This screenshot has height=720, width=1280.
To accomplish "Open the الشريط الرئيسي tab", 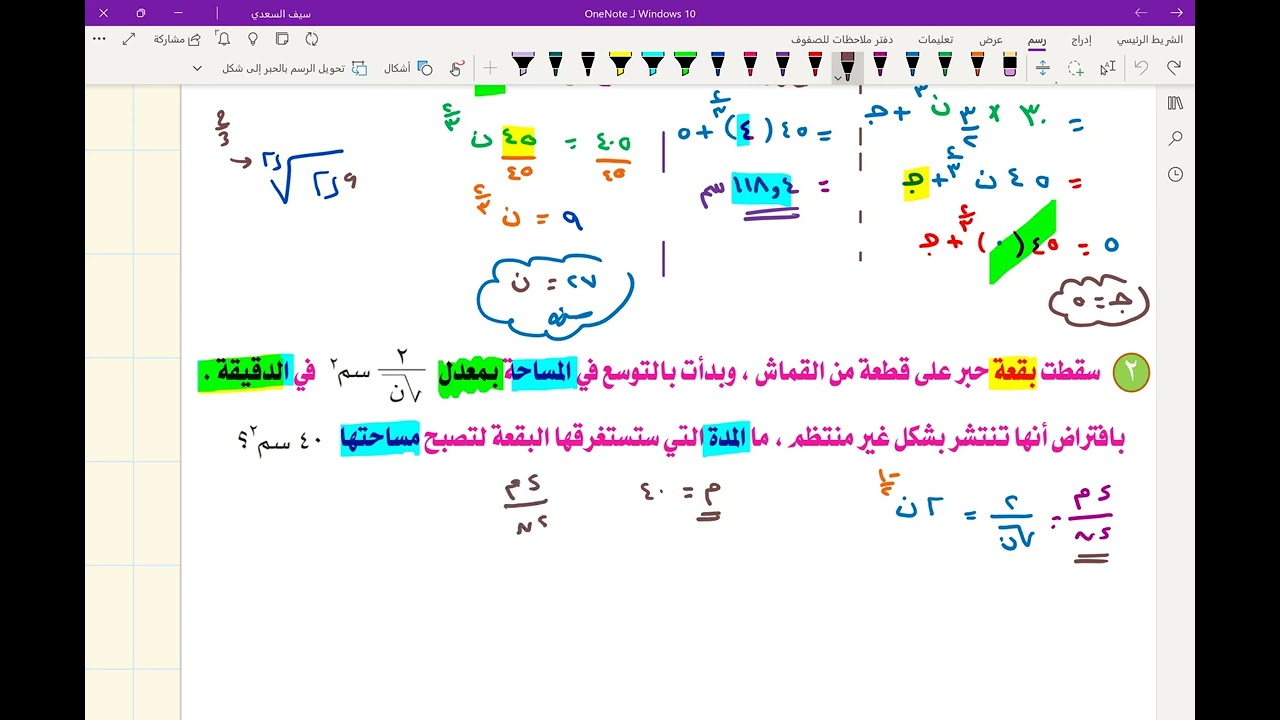I will 1150,40.
